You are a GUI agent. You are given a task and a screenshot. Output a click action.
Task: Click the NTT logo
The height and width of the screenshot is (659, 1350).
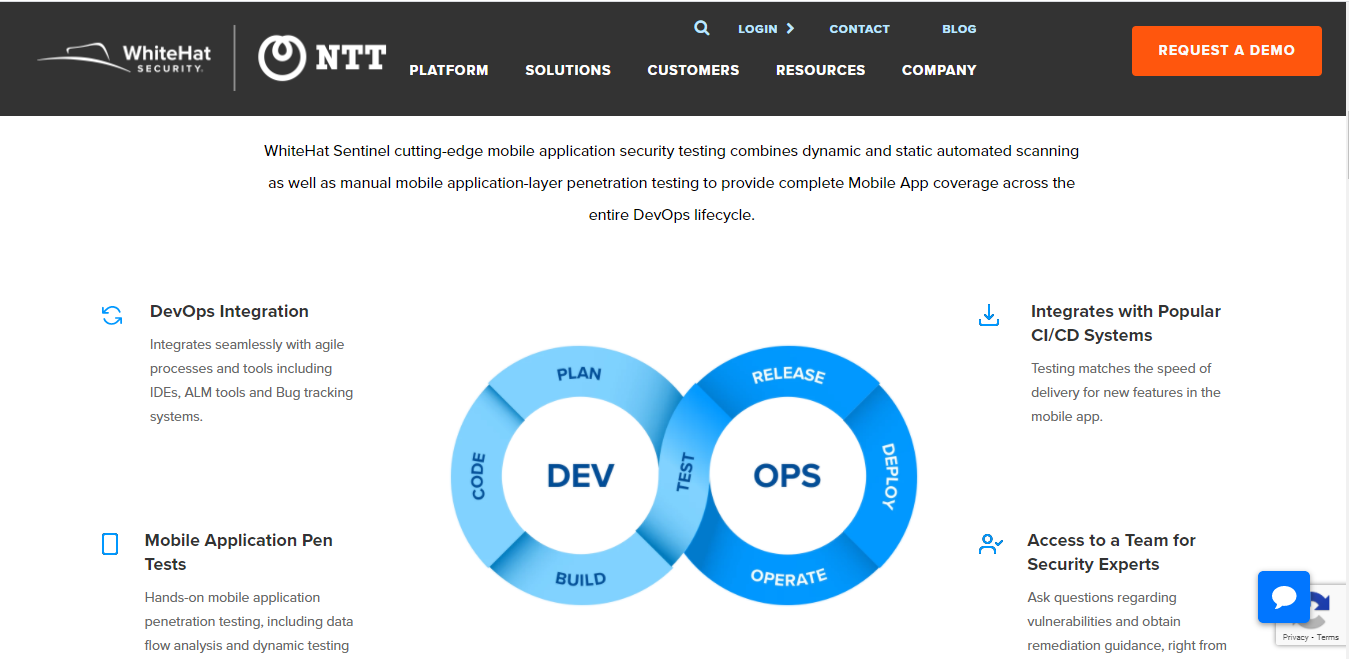pyautogui.click(x=322, y=57)
